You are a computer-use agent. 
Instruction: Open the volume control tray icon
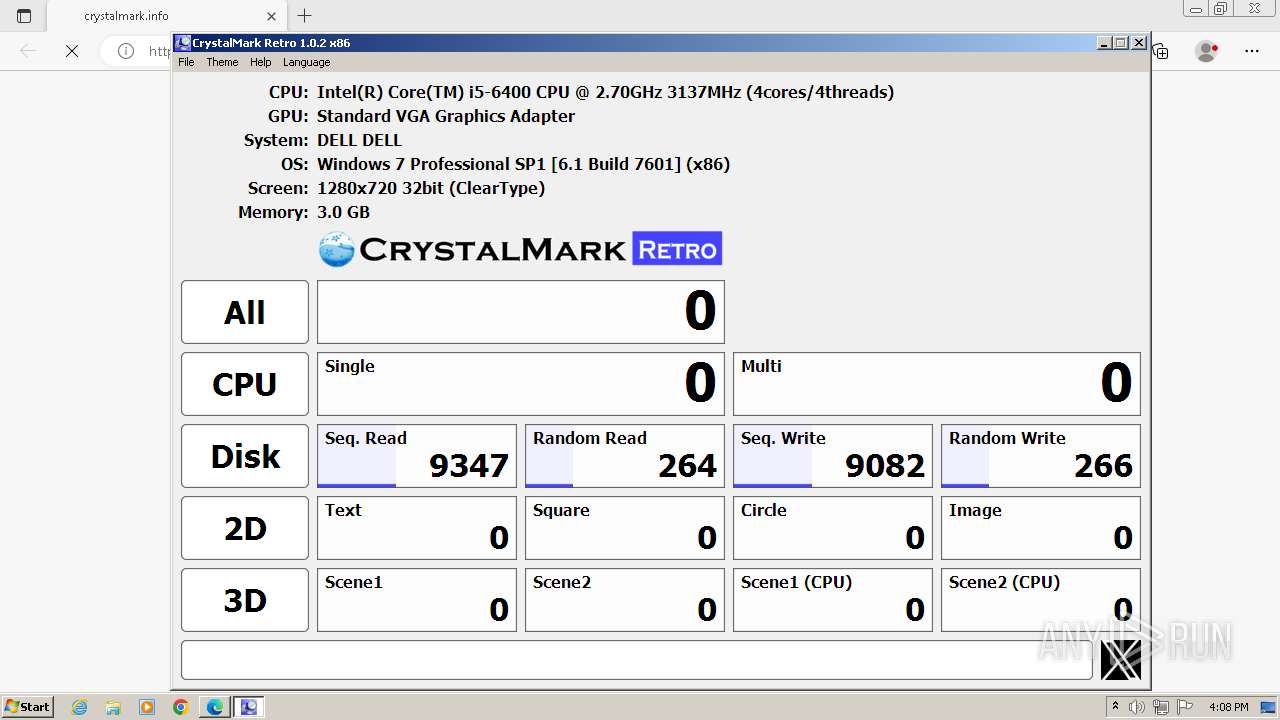pyautogui.click(x=1137, y=707)
